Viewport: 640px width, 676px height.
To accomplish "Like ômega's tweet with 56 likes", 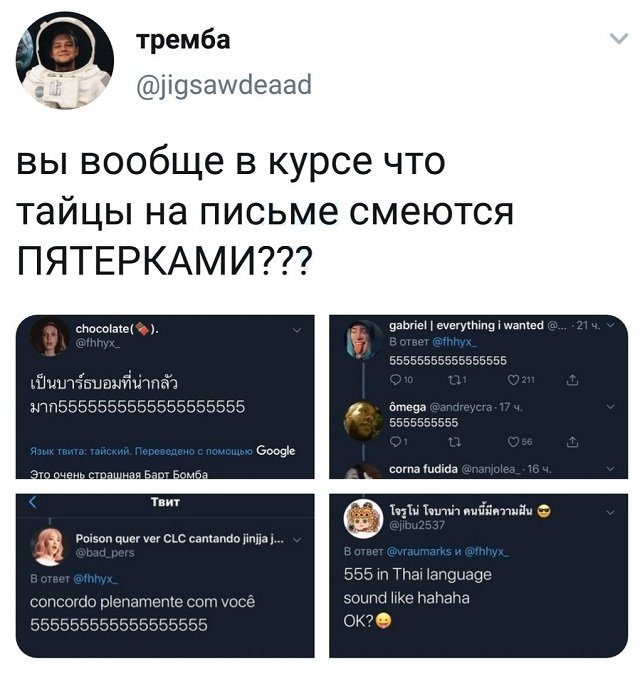I will 513,442.
